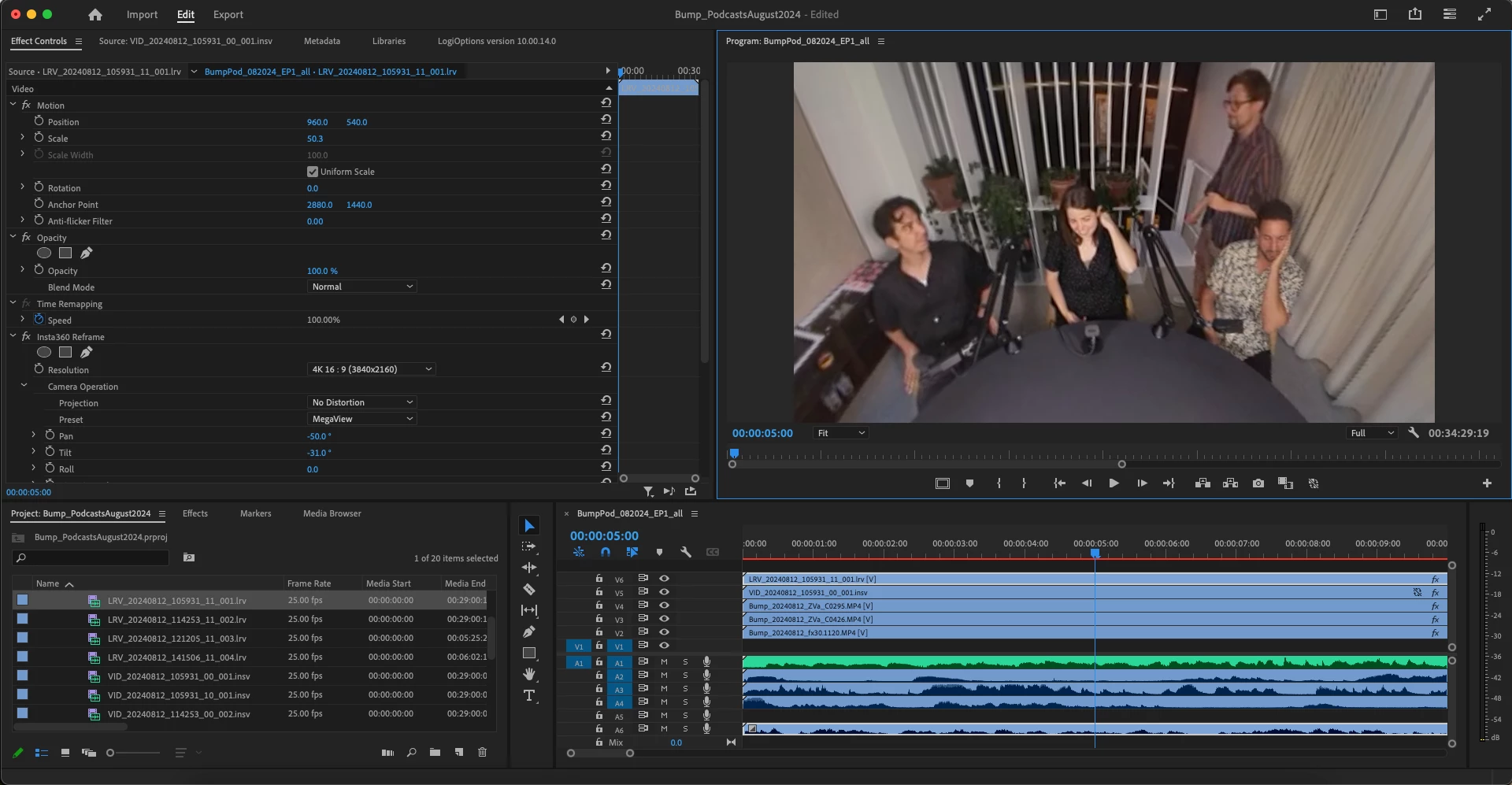1512x785 pixels.
Task: Switch to the Media Browser tab
Action: click(x=332, y=513)
